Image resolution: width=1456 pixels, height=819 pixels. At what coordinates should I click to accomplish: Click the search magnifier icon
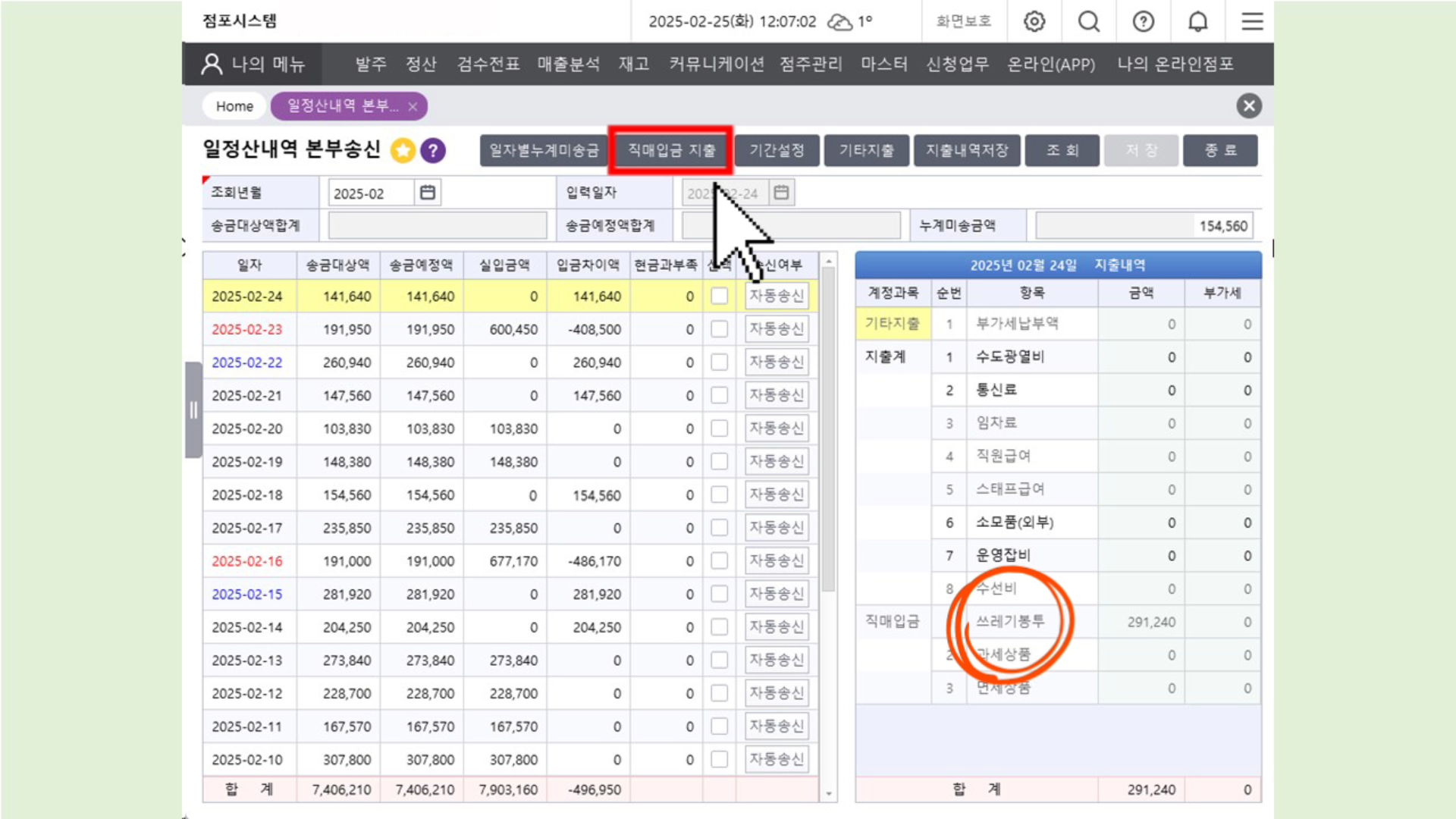pos(1089,21)
